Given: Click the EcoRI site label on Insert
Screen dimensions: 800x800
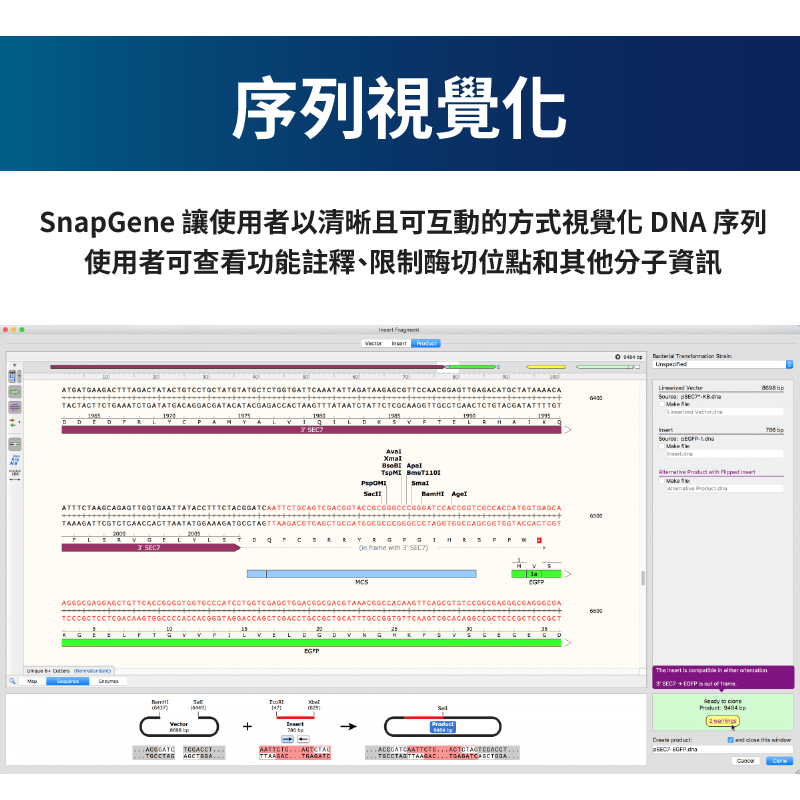Looking at the screenshot, I should (x=276, y=702).
